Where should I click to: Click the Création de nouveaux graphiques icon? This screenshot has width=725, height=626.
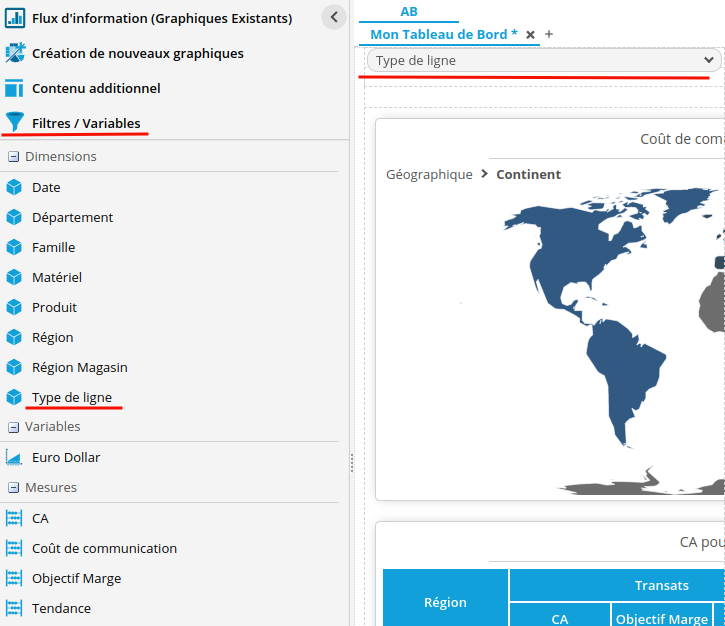(15, 53)
